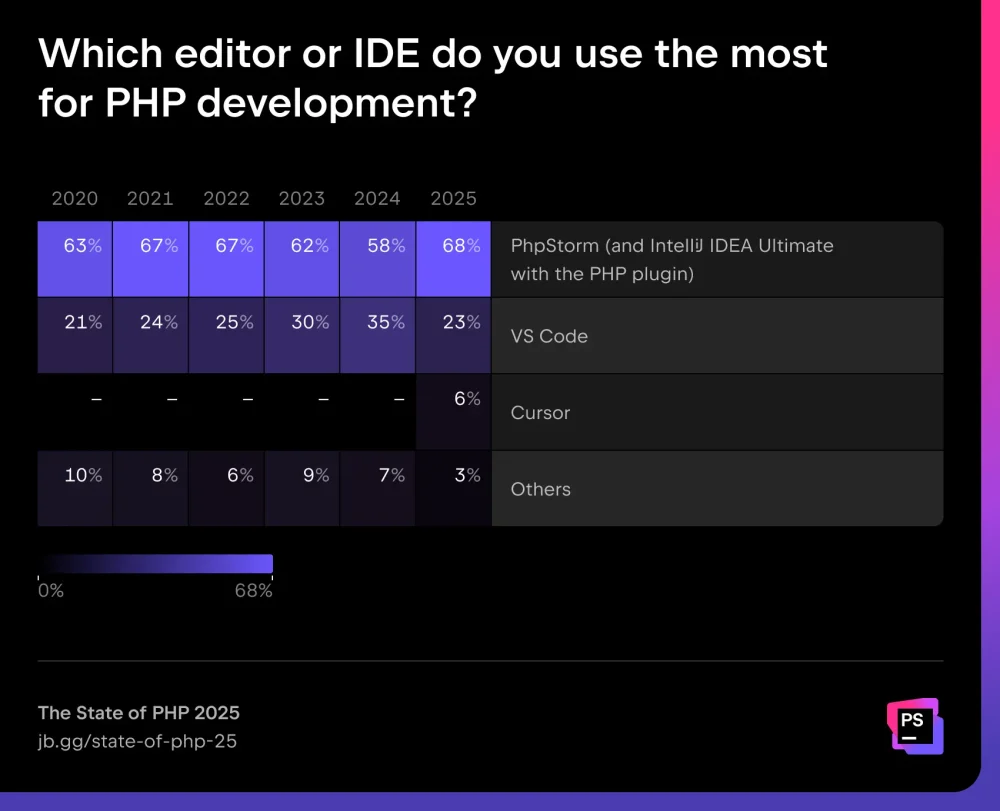Viewport: 1000px width, 811px height.
Task: Click the Others row label
Action: click(540, 489)
